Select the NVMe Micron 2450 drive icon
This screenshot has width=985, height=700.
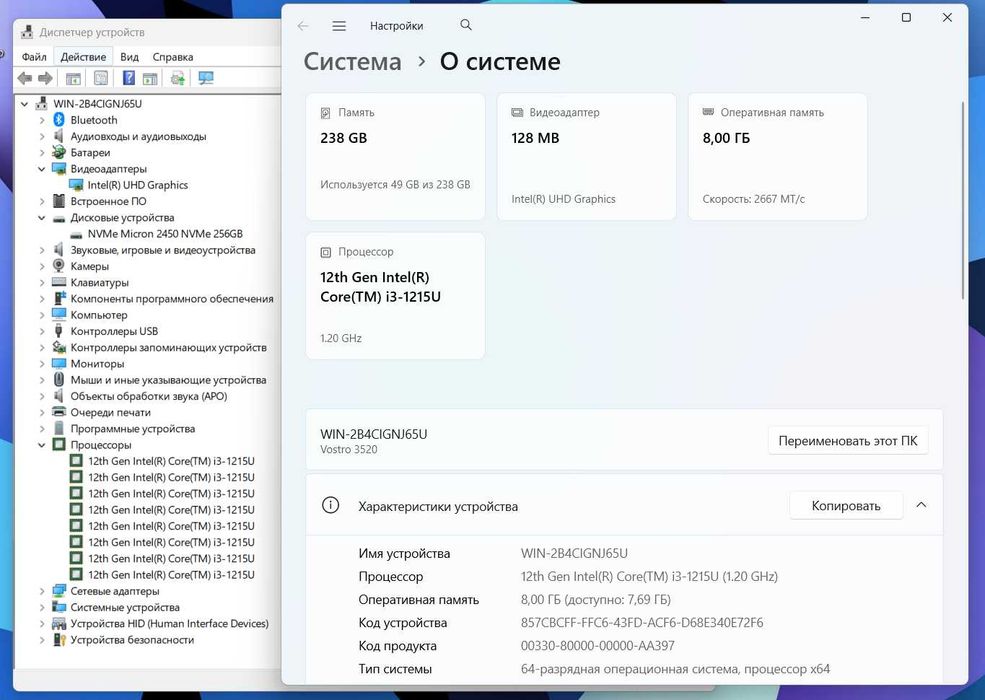(76, 234)
